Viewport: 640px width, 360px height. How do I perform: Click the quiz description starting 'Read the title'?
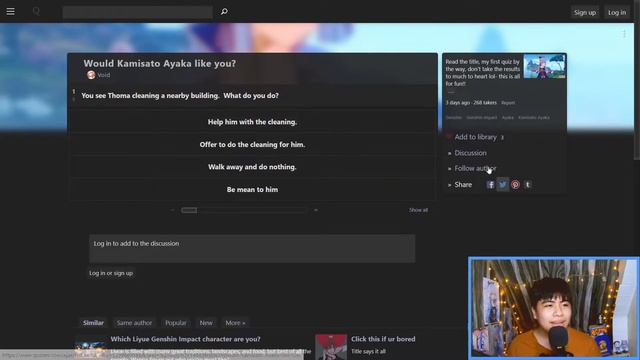(x=483, y=73)
